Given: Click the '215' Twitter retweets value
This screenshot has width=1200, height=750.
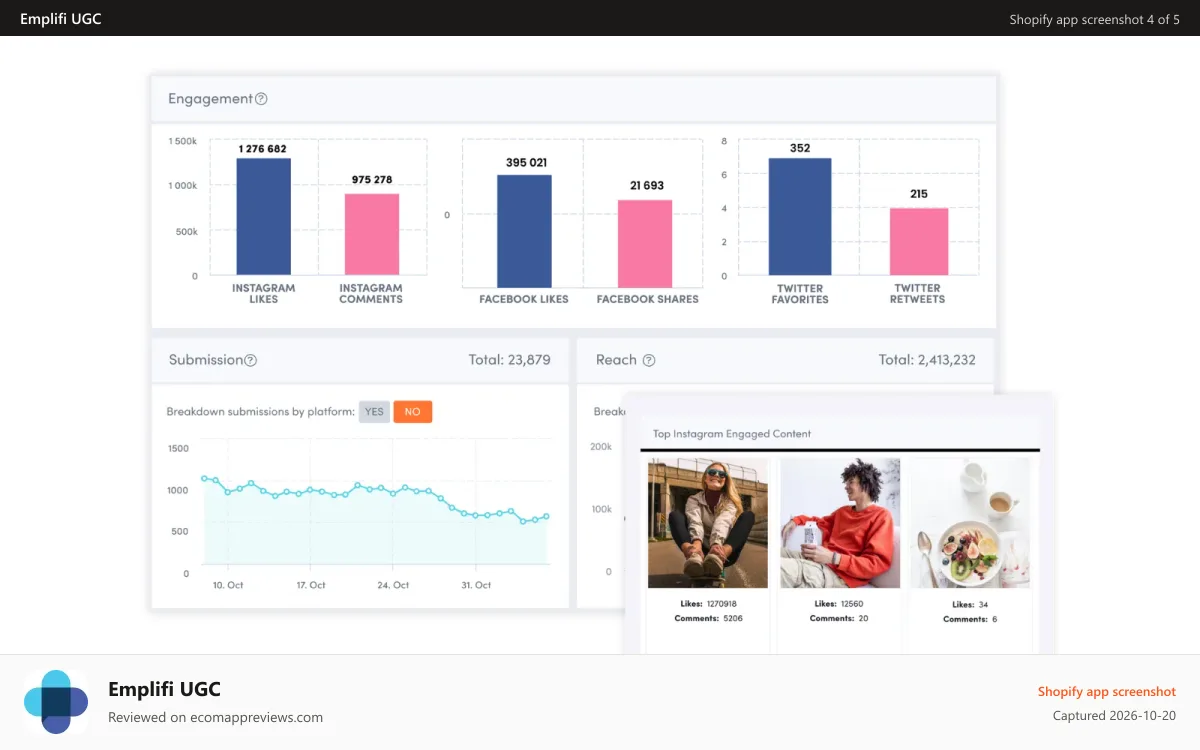Looking at the screenshot, I should tap(919, 194).
